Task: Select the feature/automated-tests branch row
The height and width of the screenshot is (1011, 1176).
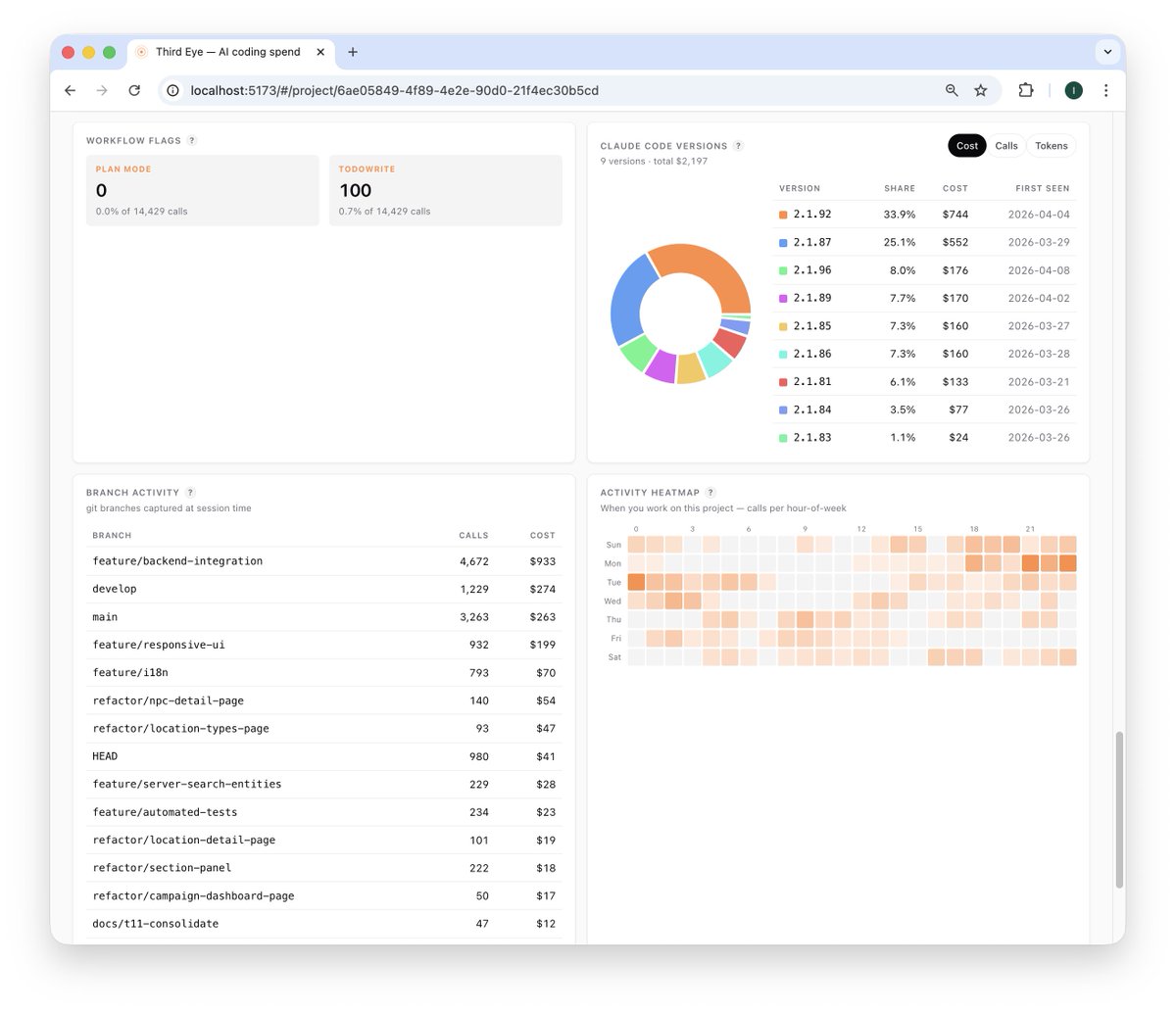Action: 324,812
